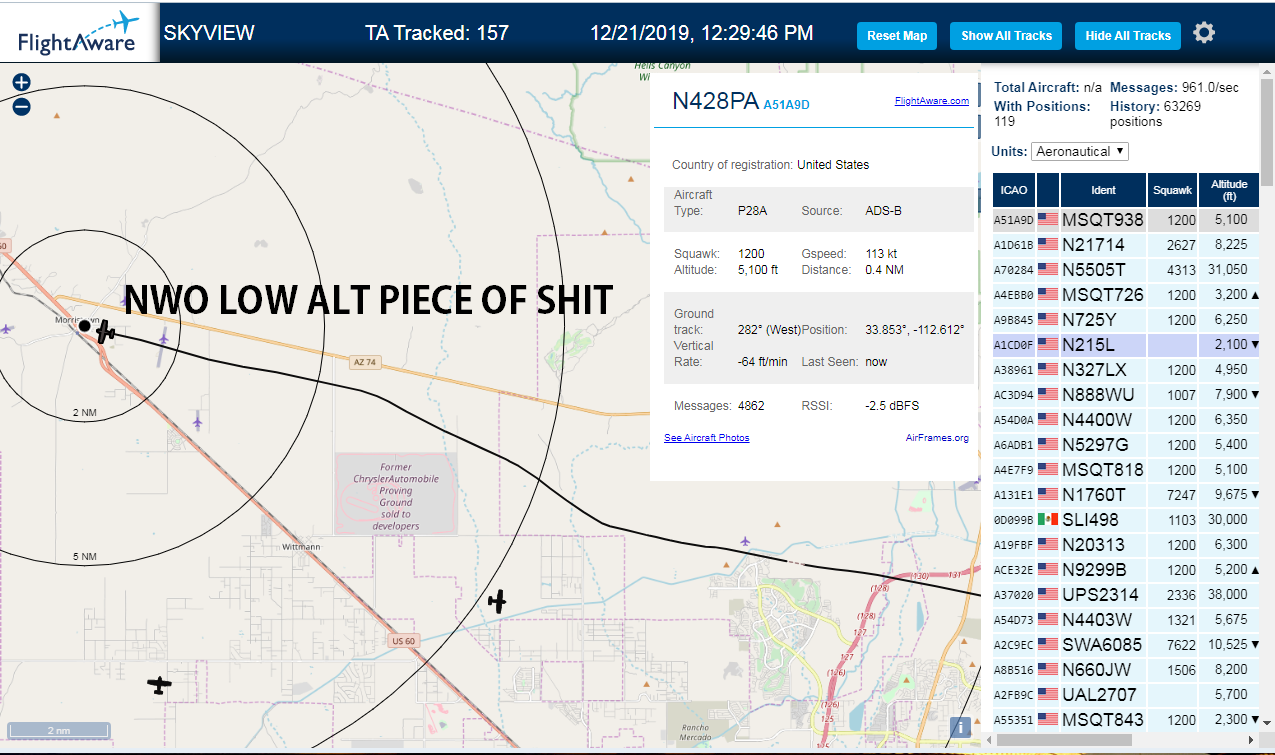Select the N1760T aircraft row
Screen dimensions: 1275x755
[1125, 495]
